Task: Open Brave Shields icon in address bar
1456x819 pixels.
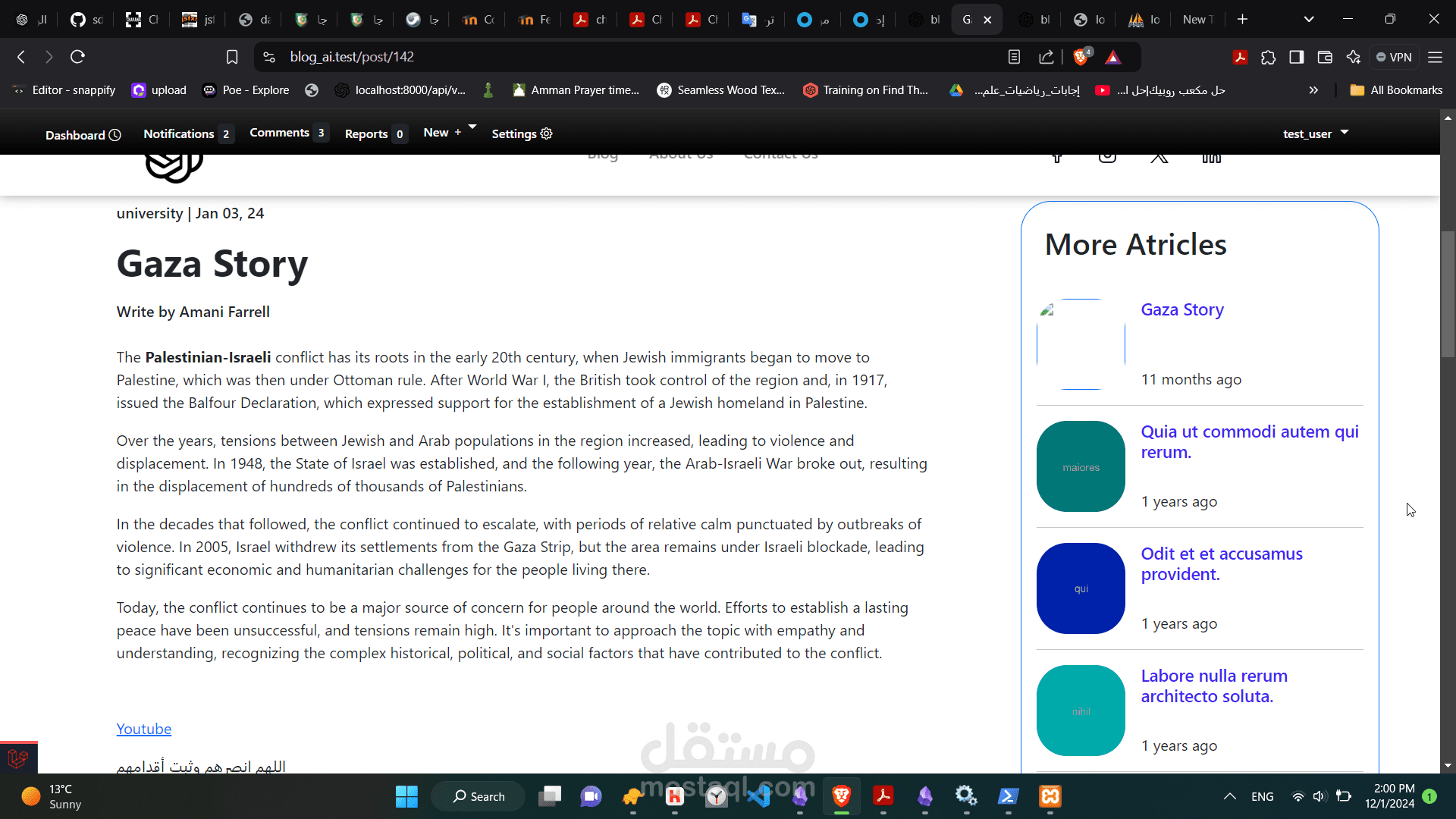Action: pyautogui.click(x=1081, y=57)
